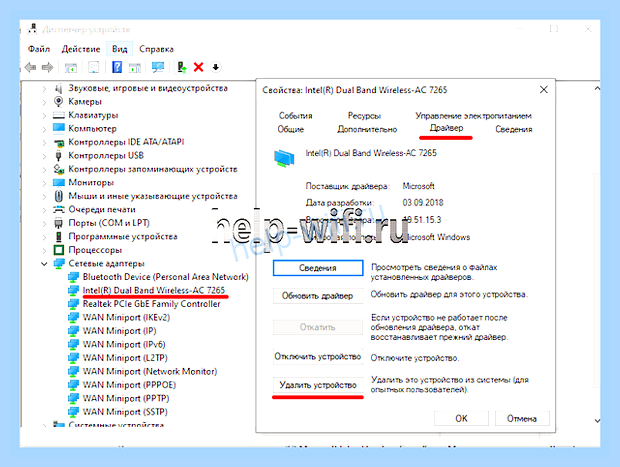Click the Realtek PCIe GbE adapter icon
This screenshot has height=467, width=620.
coord(73,304)
